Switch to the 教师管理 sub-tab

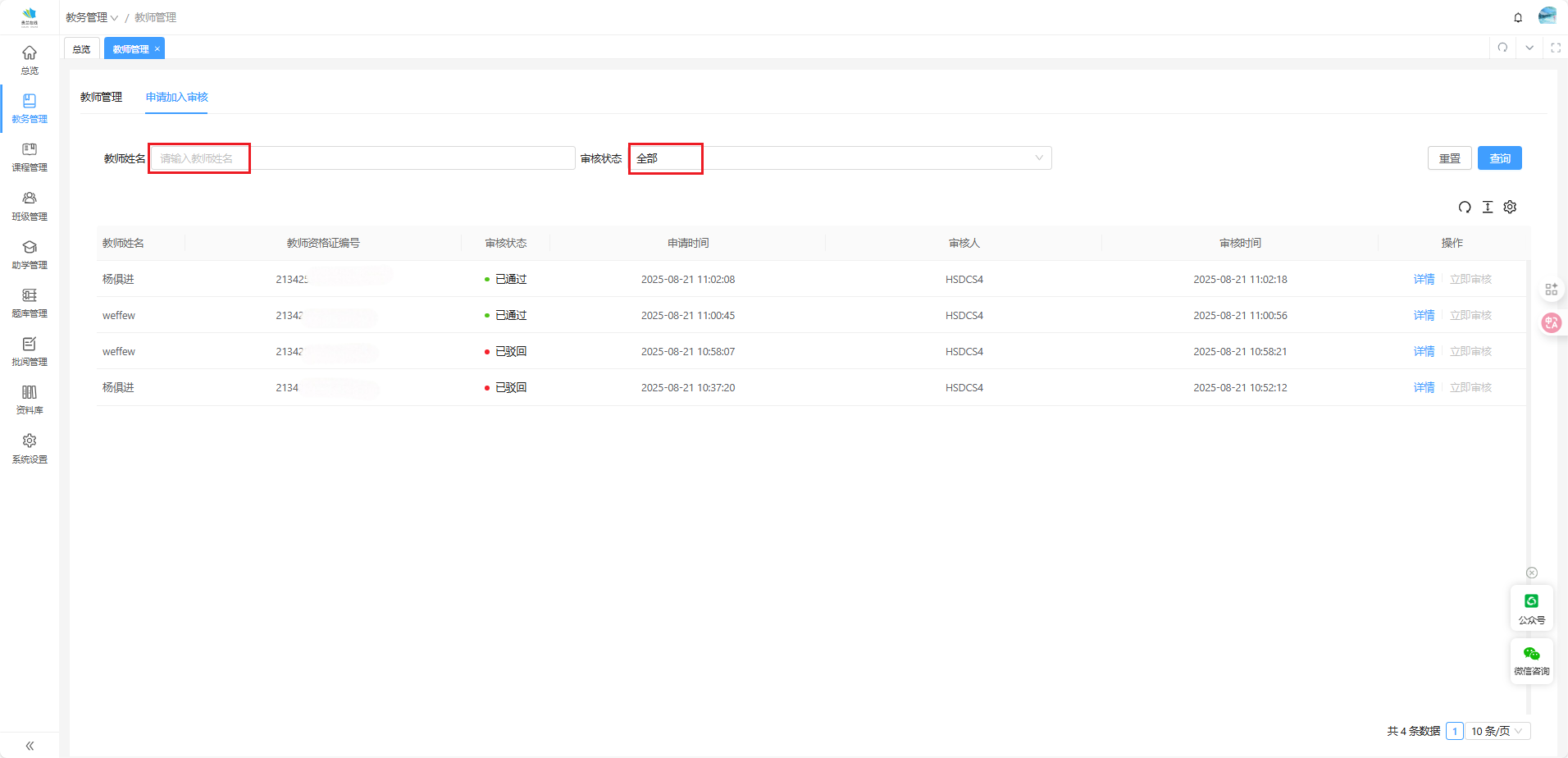click(x=101, y=97)
